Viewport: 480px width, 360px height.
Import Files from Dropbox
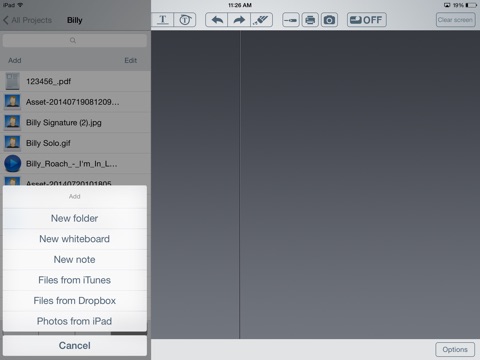pos(75,301)
